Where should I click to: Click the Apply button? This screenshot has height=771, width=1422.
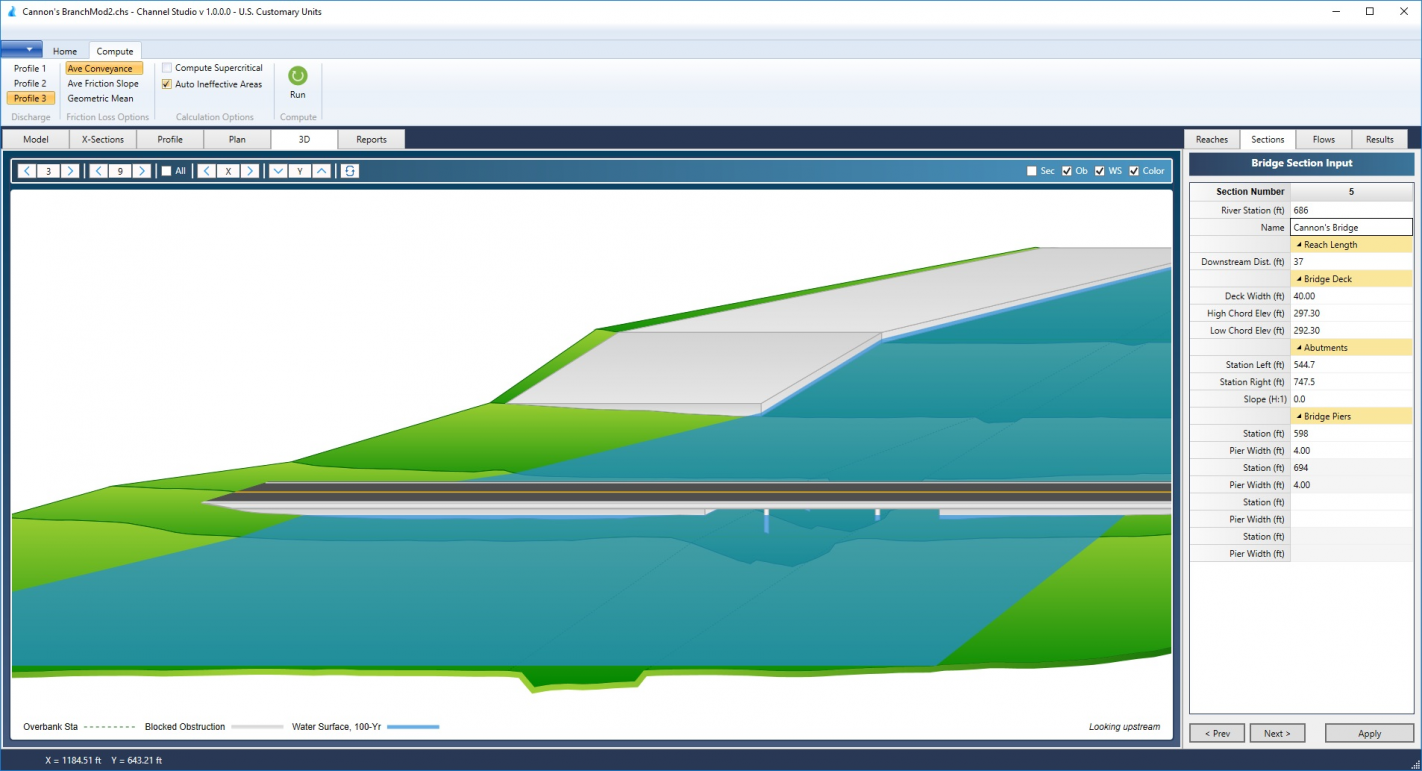point(1369,733)
